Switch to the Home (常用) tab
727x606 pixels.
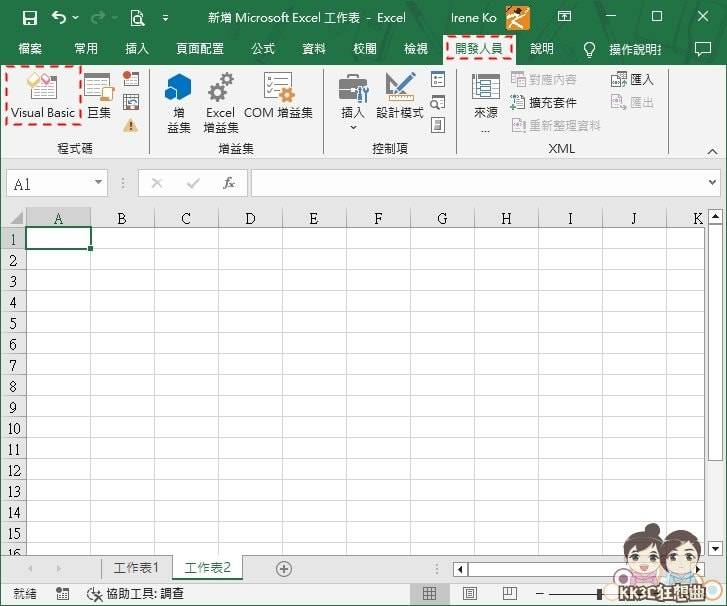coord(86,49)
